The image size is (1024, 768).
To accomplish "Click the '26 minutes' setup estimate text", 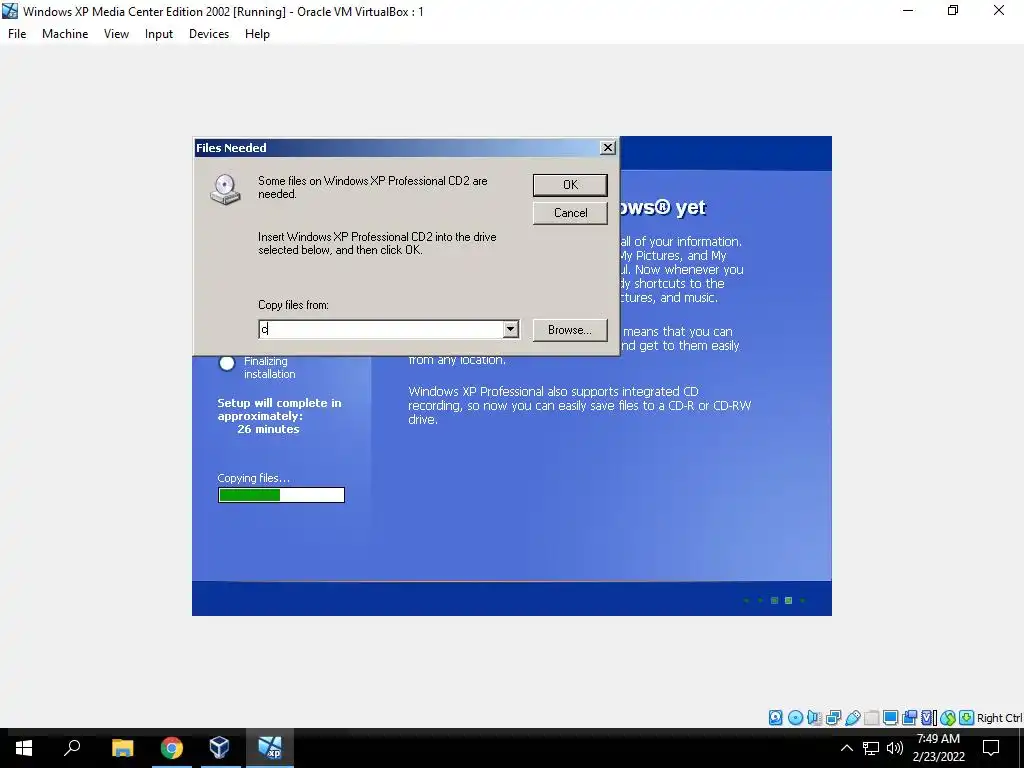I will click(268, 429).
